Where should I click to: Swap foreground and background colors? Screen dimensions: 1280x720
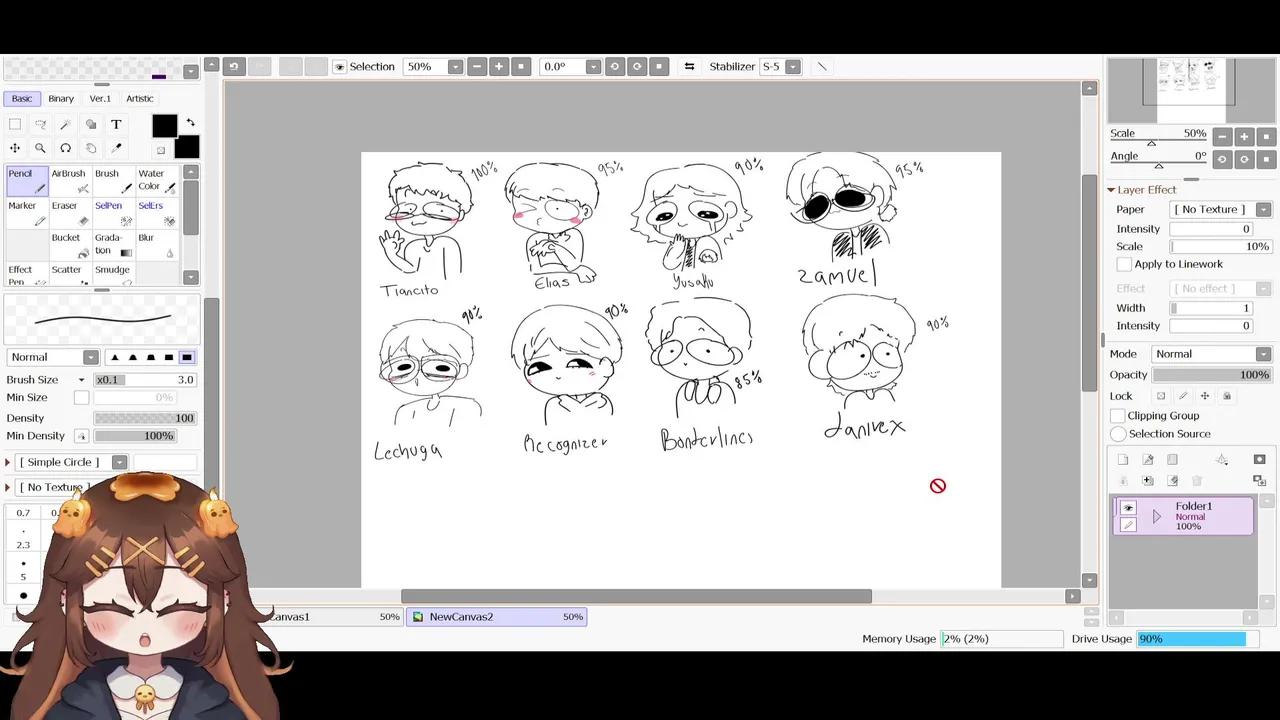pyautogui.click(x=190, y=123)
